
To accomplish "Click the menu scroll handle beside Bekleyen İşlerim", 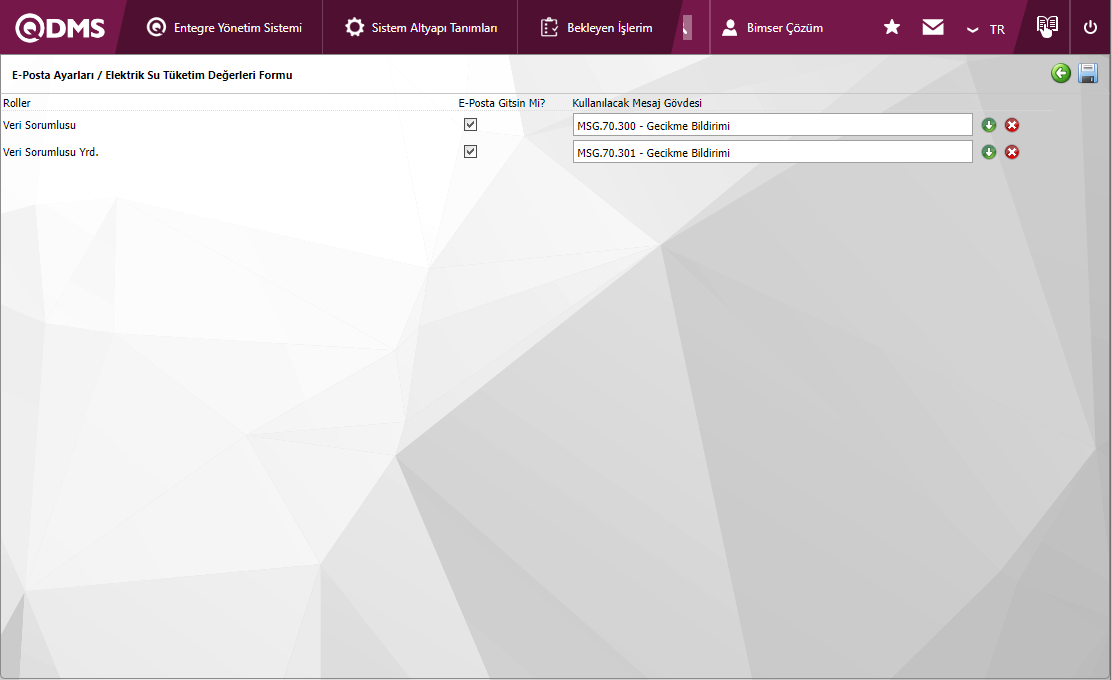I will point(686,28).
